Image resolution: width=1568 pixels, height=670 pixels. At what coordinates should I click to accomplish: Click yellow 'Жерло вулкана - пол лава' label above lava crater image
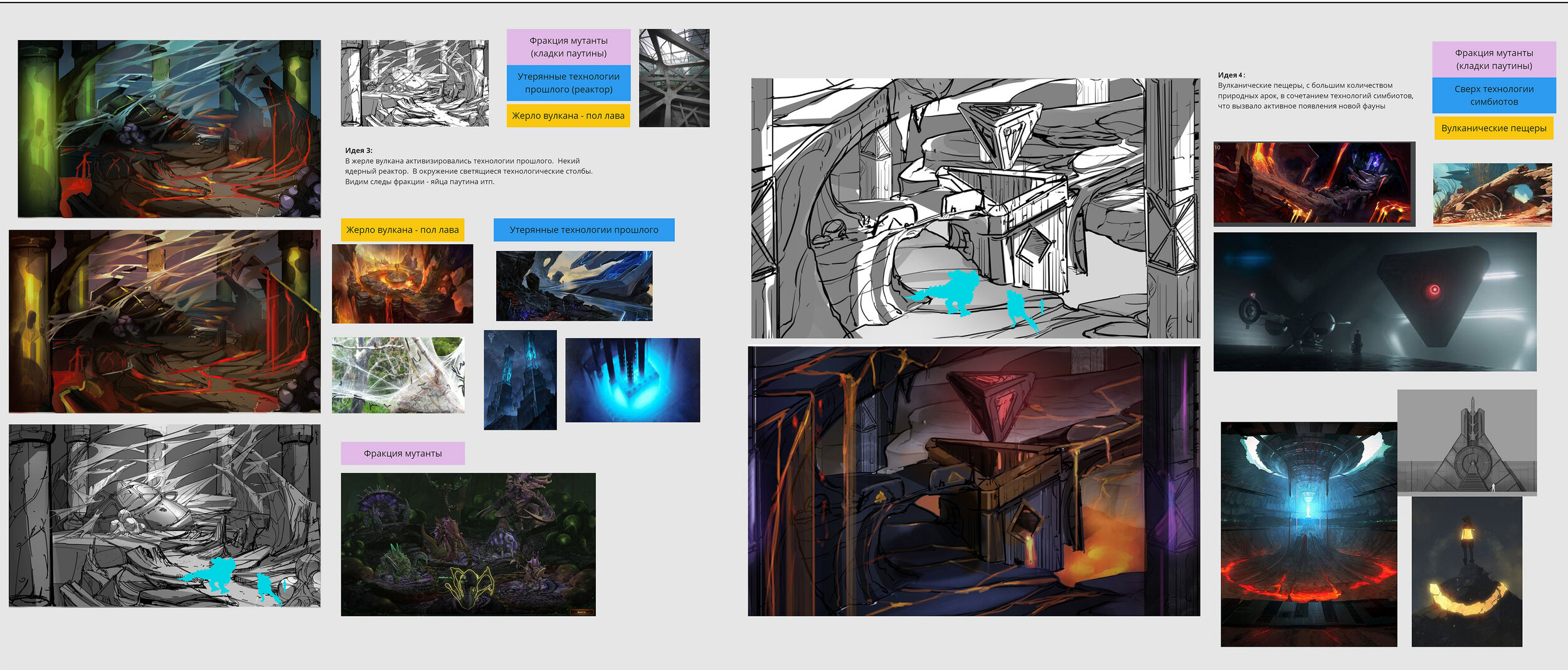click(403, 230)
